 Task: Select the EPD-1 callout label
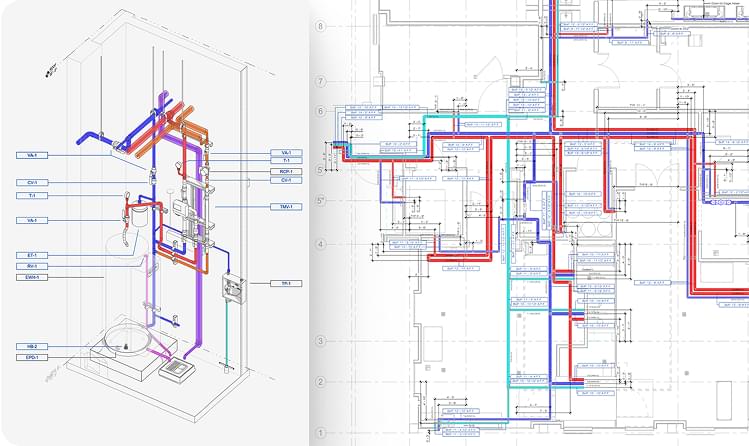click(32, 357)
